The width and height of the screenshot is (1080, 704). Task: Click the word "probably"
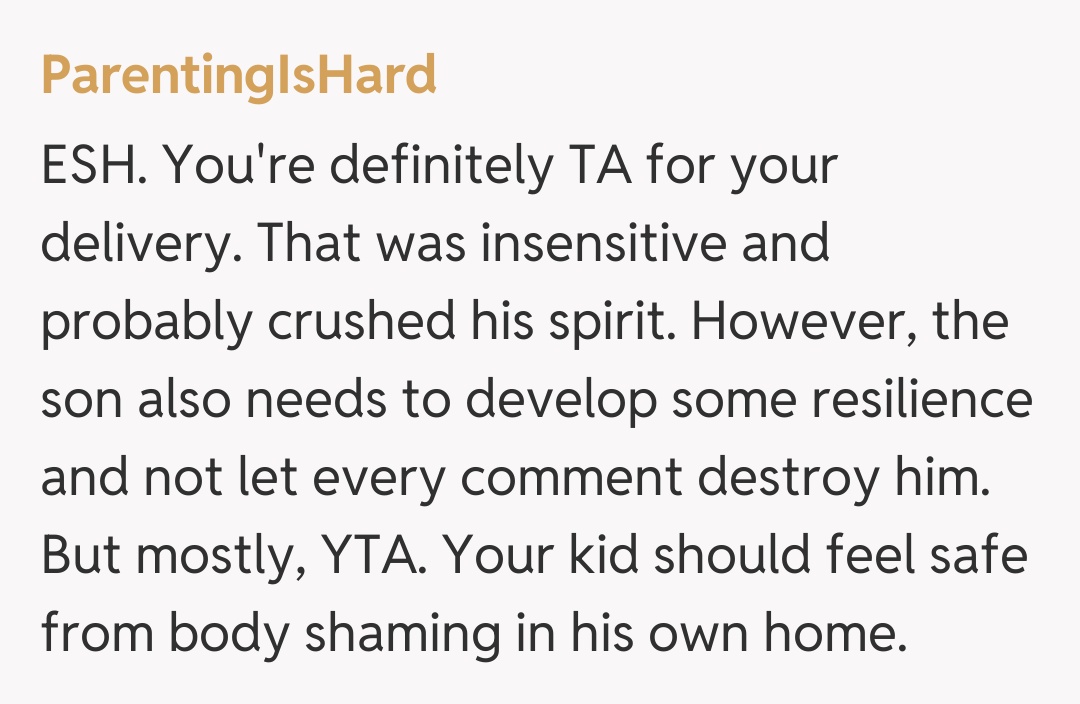tap(145, 324)
